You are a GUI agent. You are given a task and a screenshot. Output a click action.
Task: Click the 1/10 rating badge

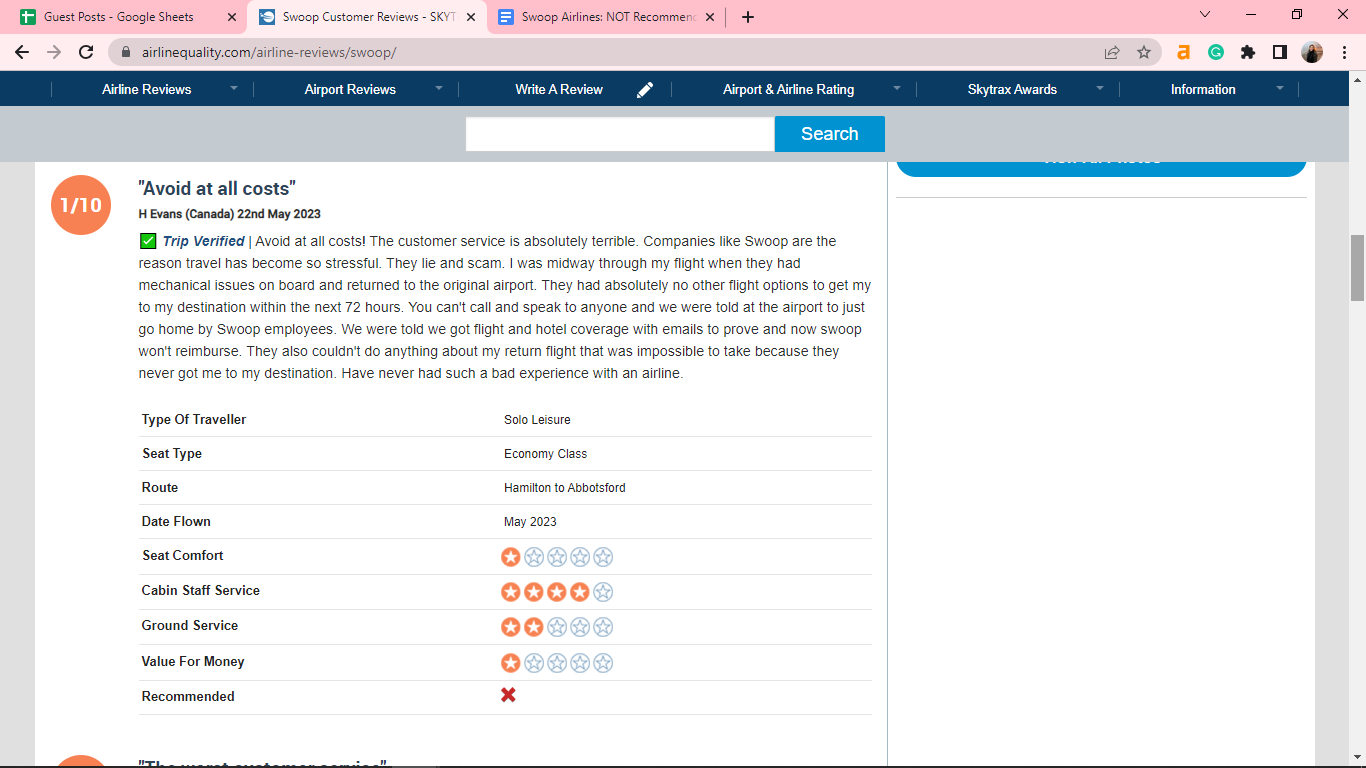point(81,205)
